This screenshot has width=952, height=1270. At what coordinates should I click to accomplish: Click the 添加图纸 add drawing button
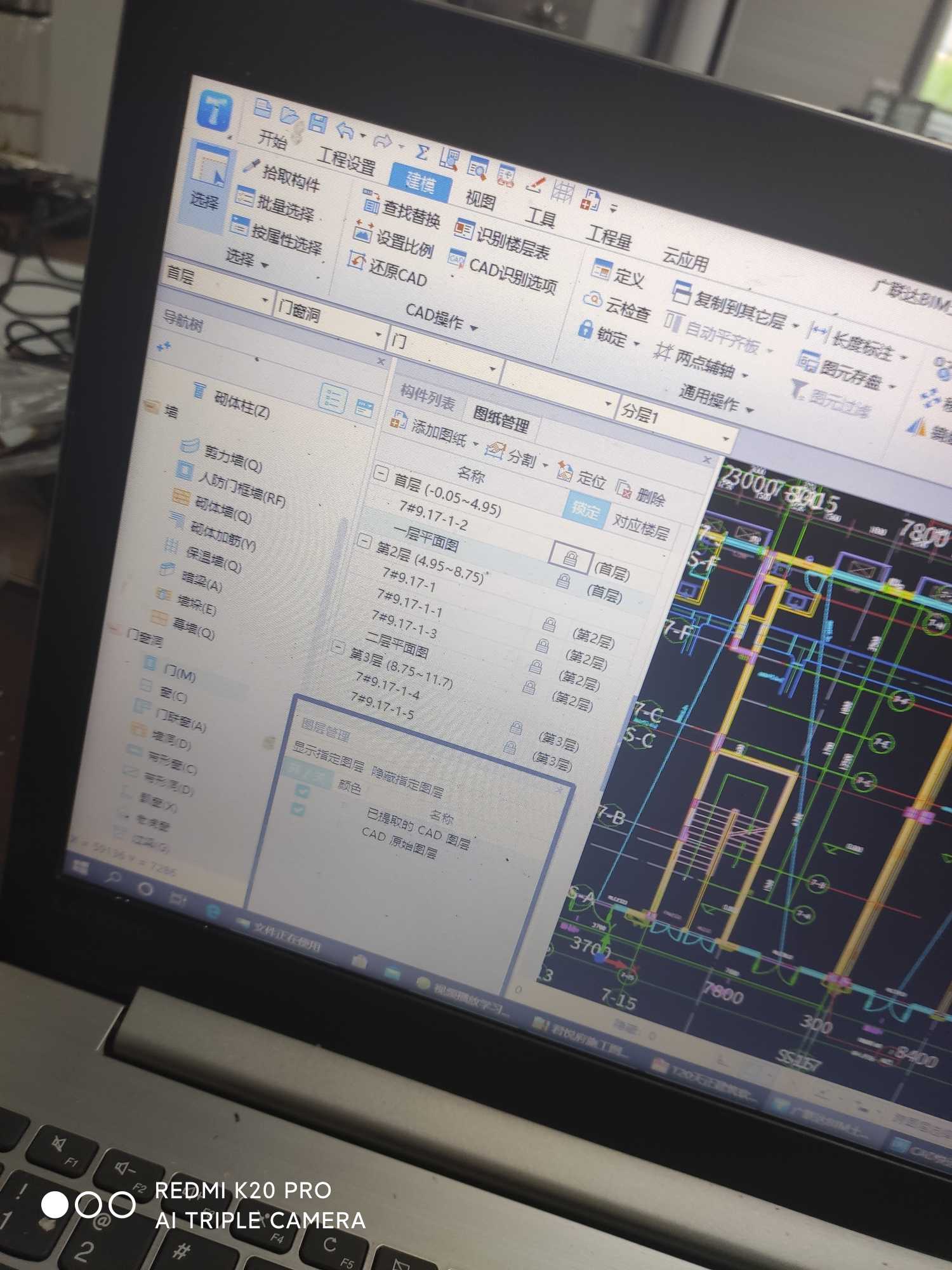pos(430,429)
